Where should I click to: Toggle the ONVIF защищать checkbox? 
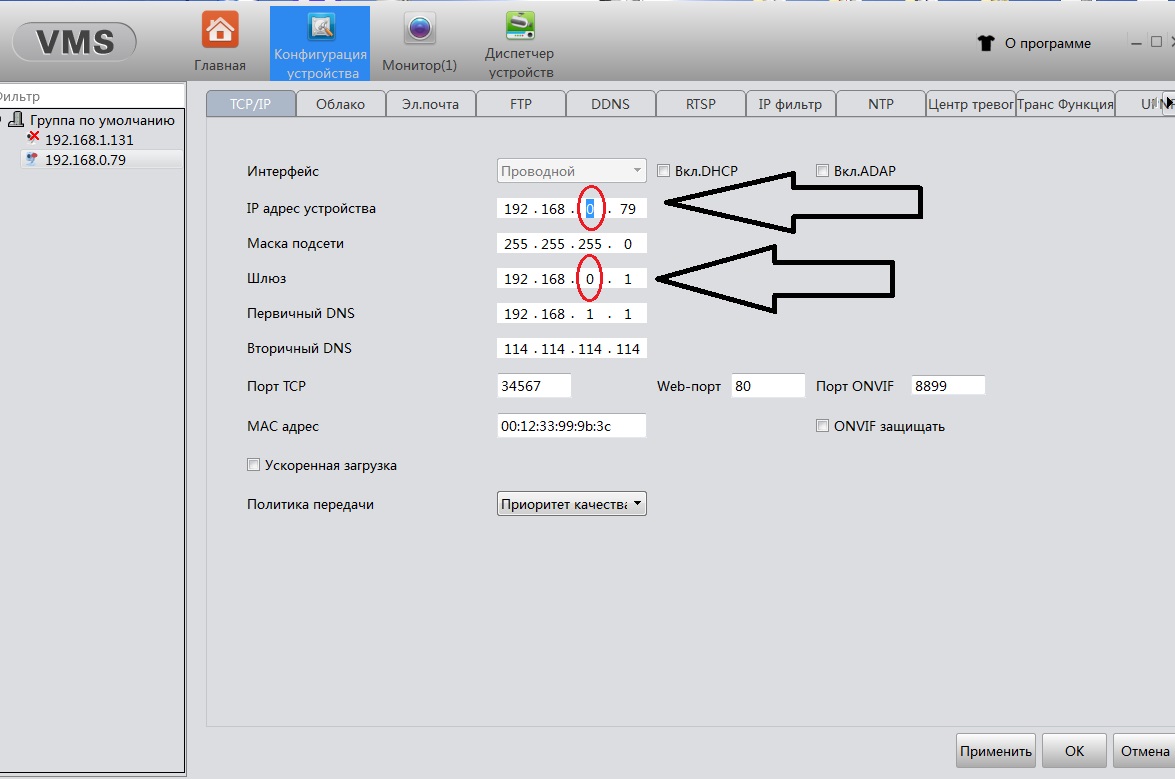(x=823, y=426)
